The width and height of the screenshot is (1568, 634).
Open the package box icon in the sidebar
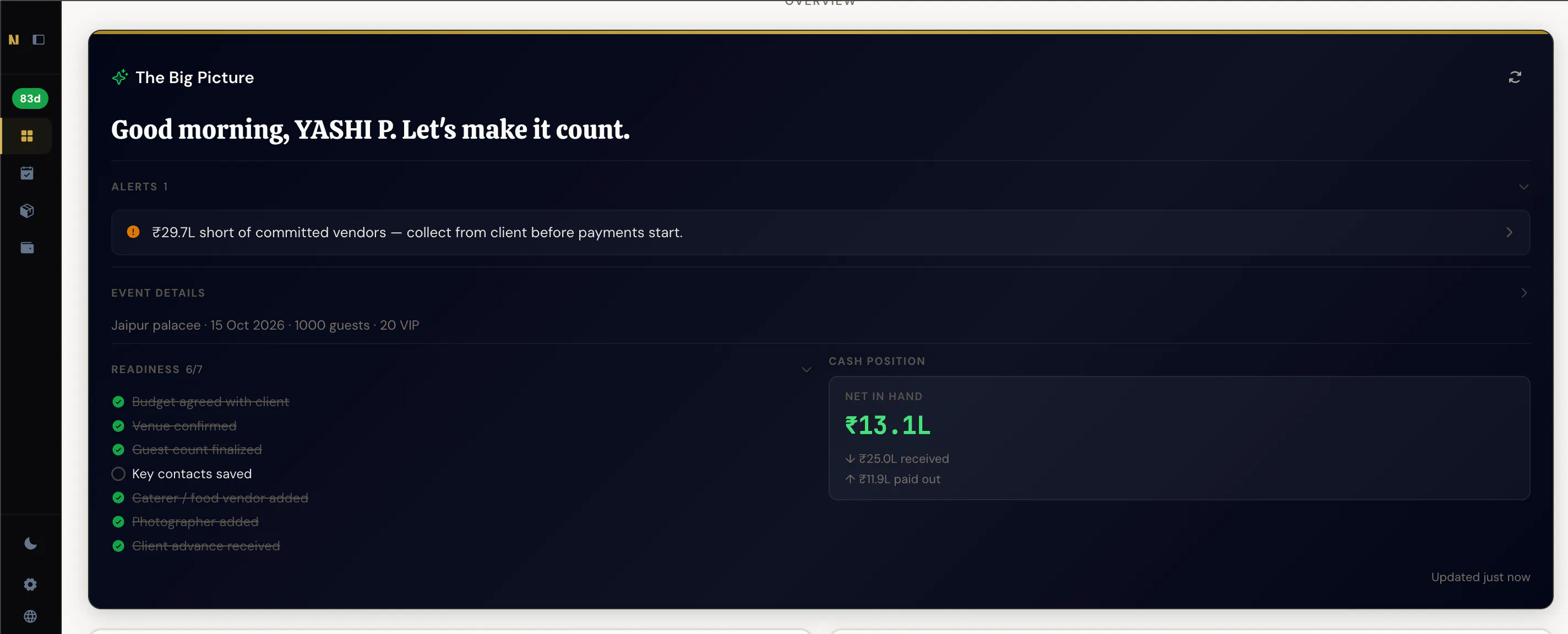[x=27, y=211]
